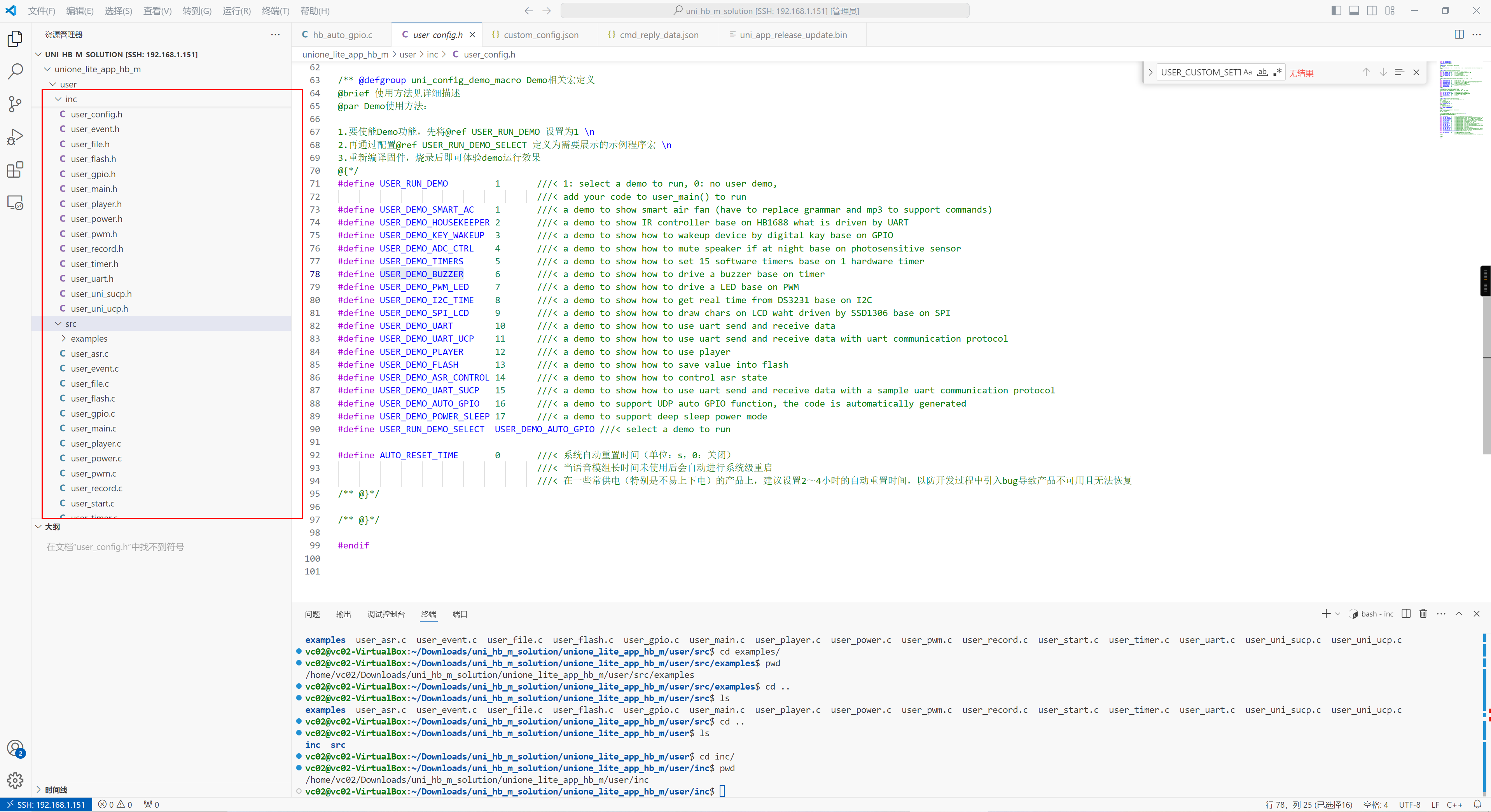This screenshot has height=812, width=1491.
Task: Open the 终端(T) menu
Action: pyautogui.click(x=276, y=11)
